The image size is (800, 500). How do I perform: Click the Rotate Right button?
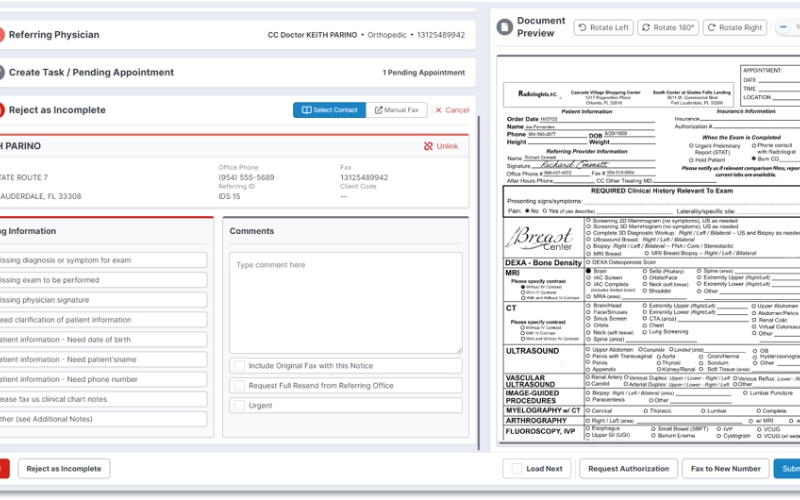pos(736,28)
